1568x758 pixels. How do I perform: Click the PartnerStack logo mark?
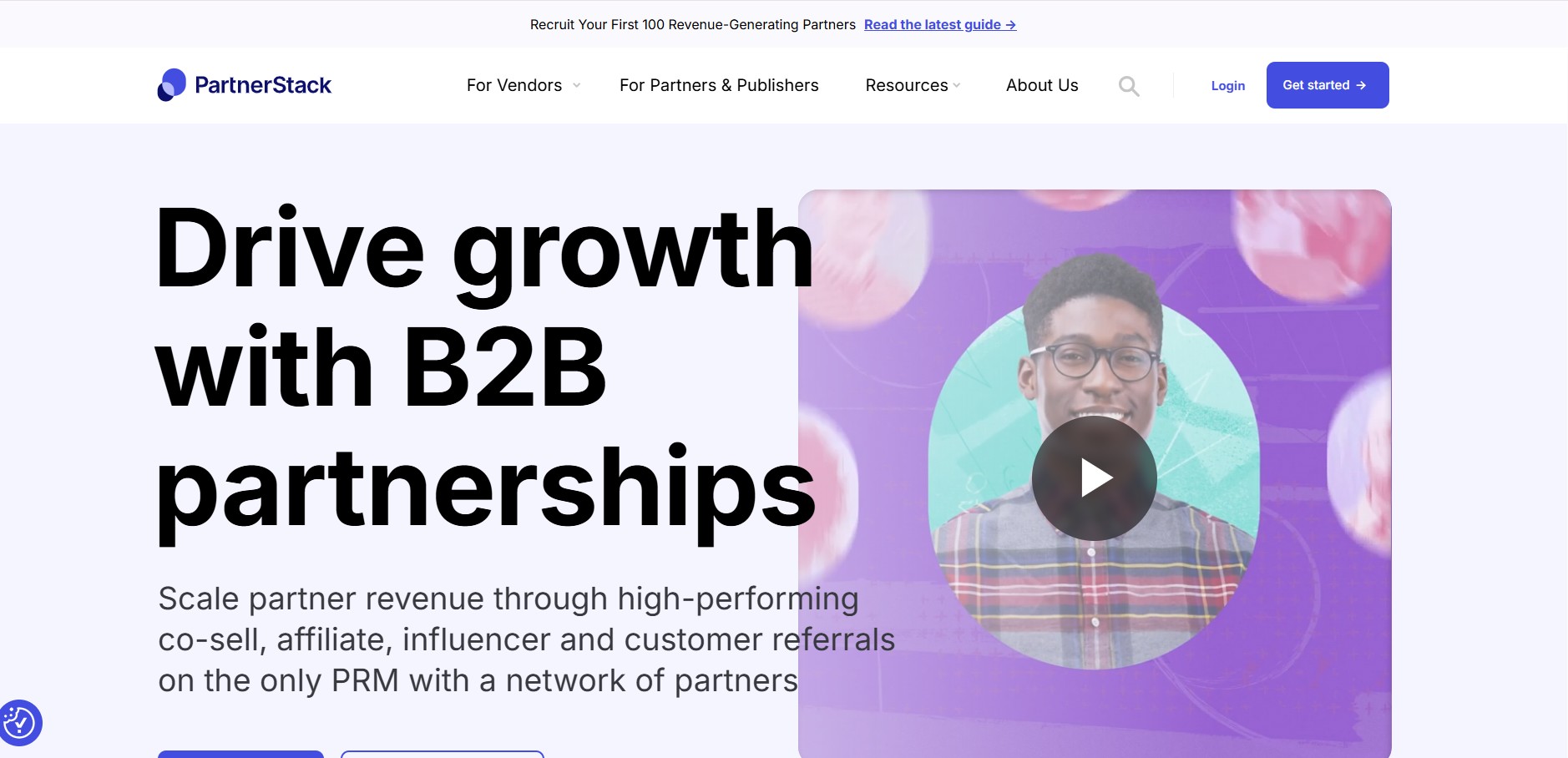coord(170,84)
